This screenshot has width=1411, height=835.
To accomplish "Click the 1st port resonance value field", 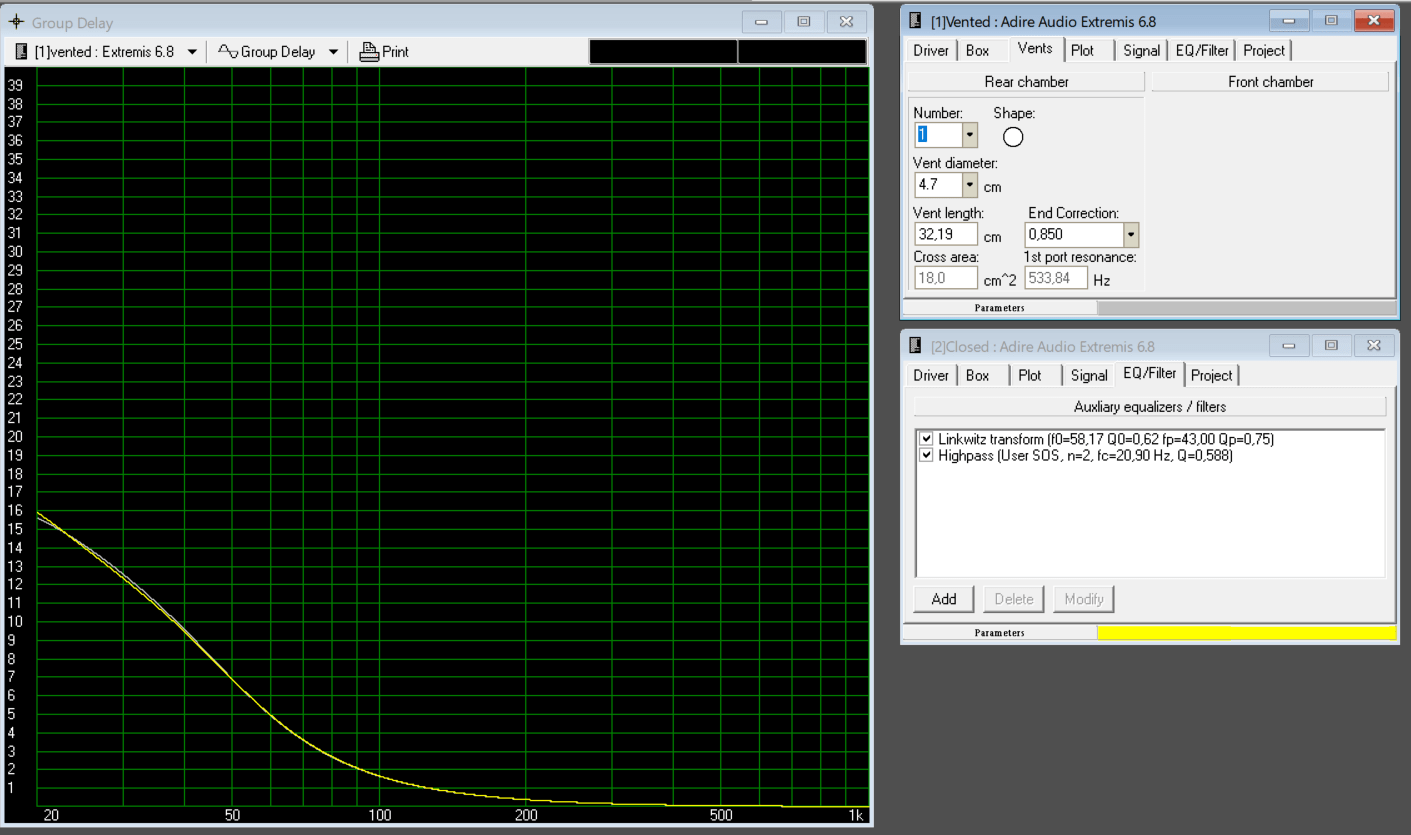I will click(x=1056, y=278).
